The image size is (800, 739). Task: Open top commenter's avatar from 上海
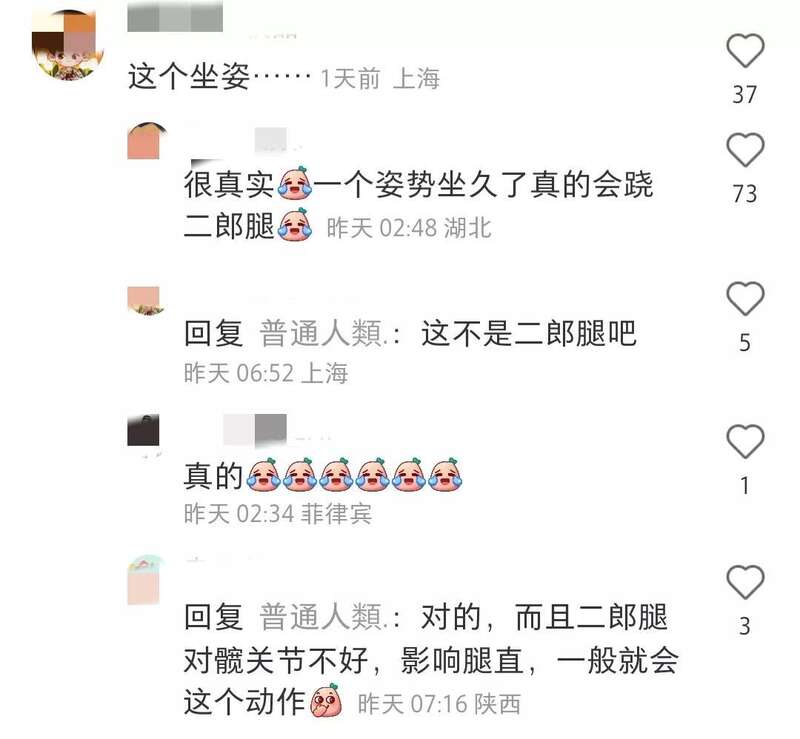tap(68, 45)
